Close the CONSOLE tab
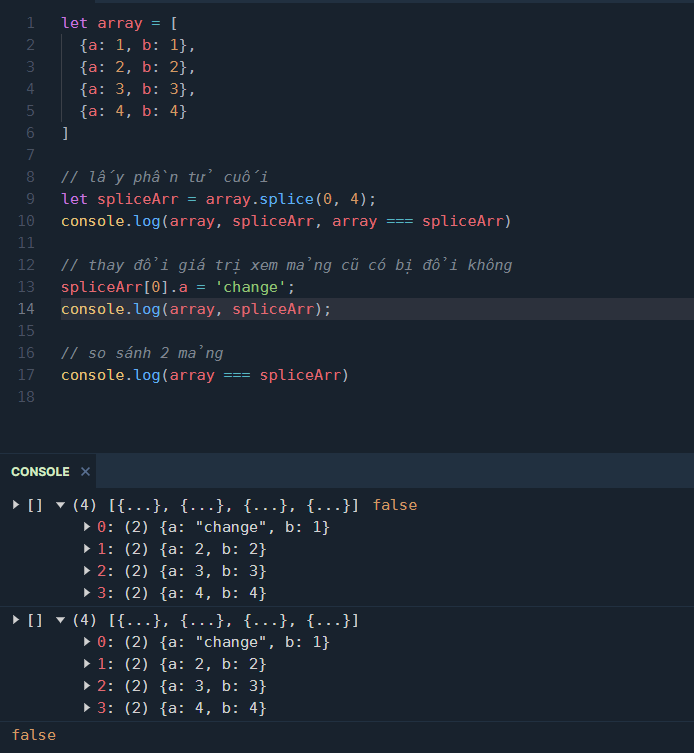 tap(85, 472)
